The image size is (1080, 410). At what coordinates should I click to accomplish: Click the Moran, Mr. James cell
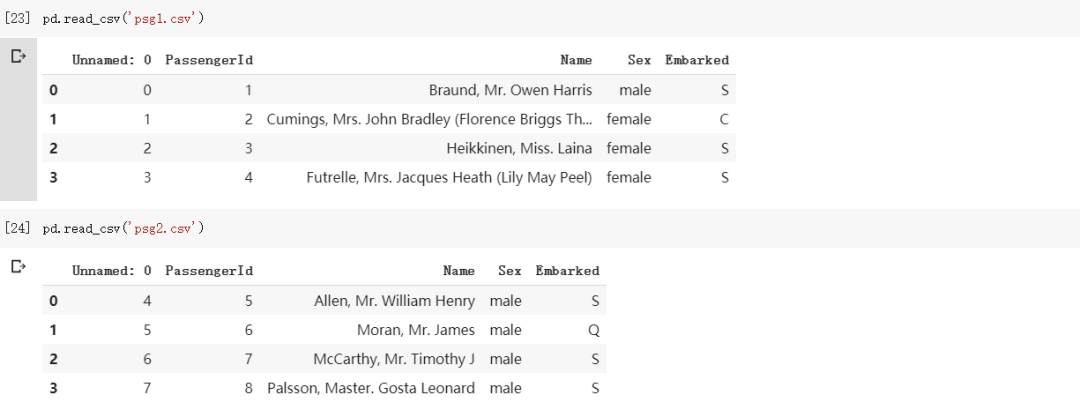(416, 329)
